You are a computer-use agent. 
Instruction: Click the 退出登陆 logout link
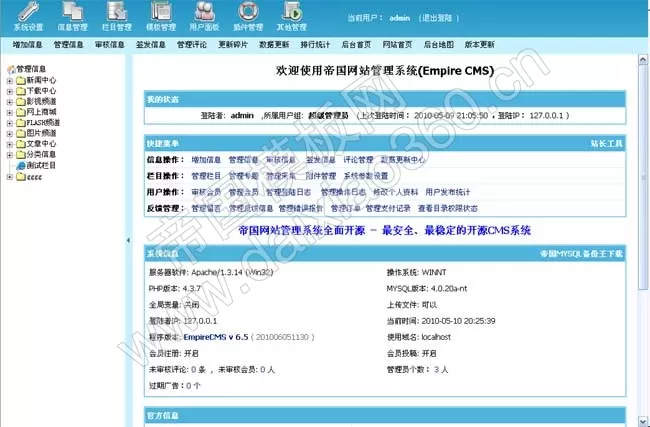[439, 18]
